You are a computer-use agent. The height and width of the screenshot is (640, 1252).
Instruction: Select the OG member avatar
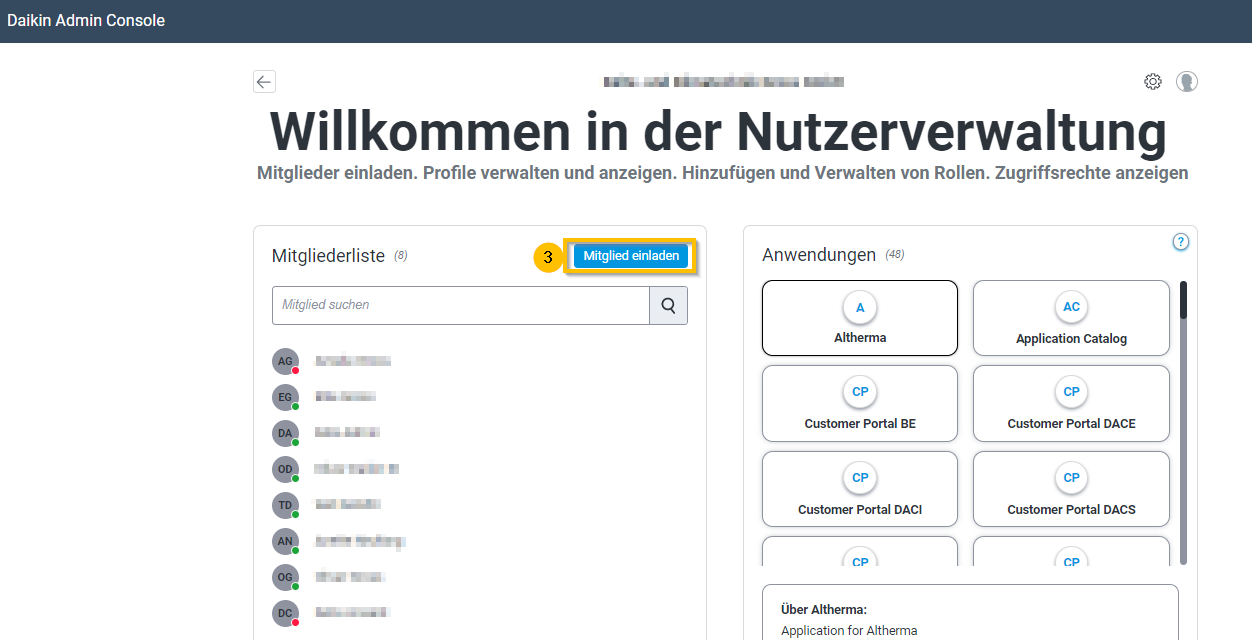[x=285, y=577]
